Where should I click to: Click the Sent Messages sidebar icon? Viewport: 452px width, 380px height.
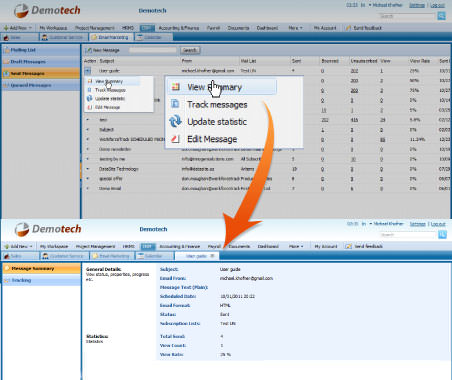pyautogui.click(x=6, y=73)
